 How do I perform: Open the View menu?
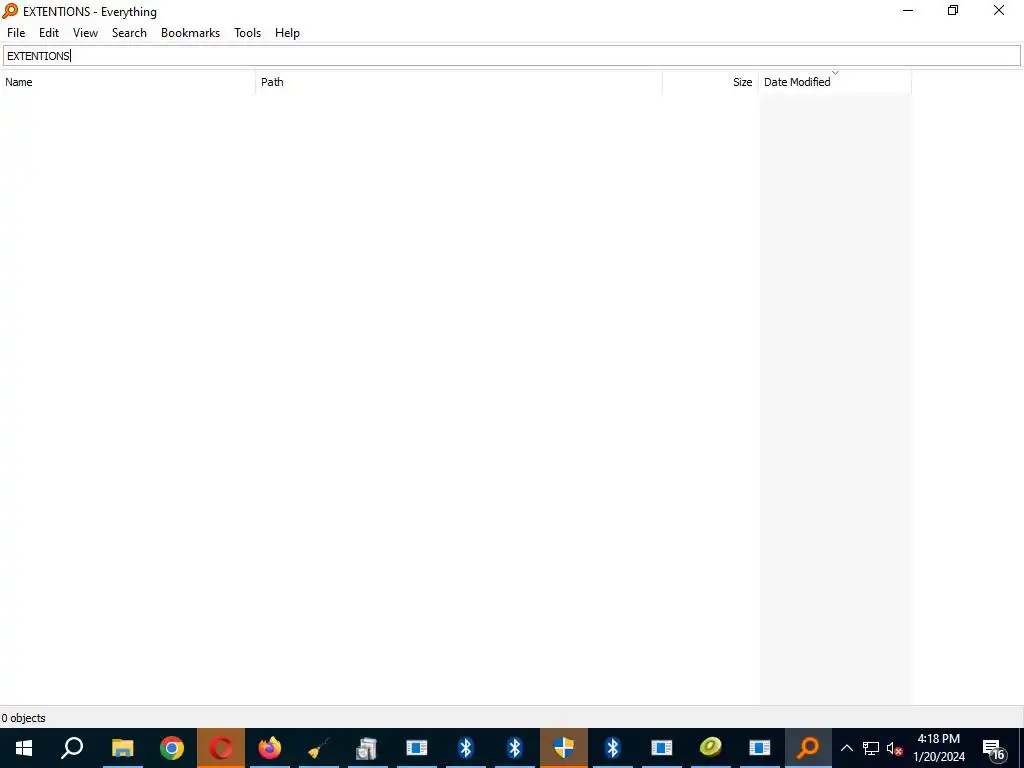click(86, 33)
